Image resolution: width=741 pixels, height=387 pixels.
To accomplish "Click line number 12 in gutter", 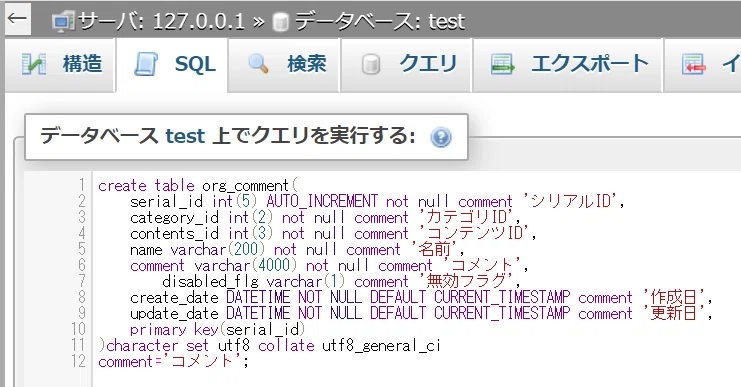I will (78, 361).
